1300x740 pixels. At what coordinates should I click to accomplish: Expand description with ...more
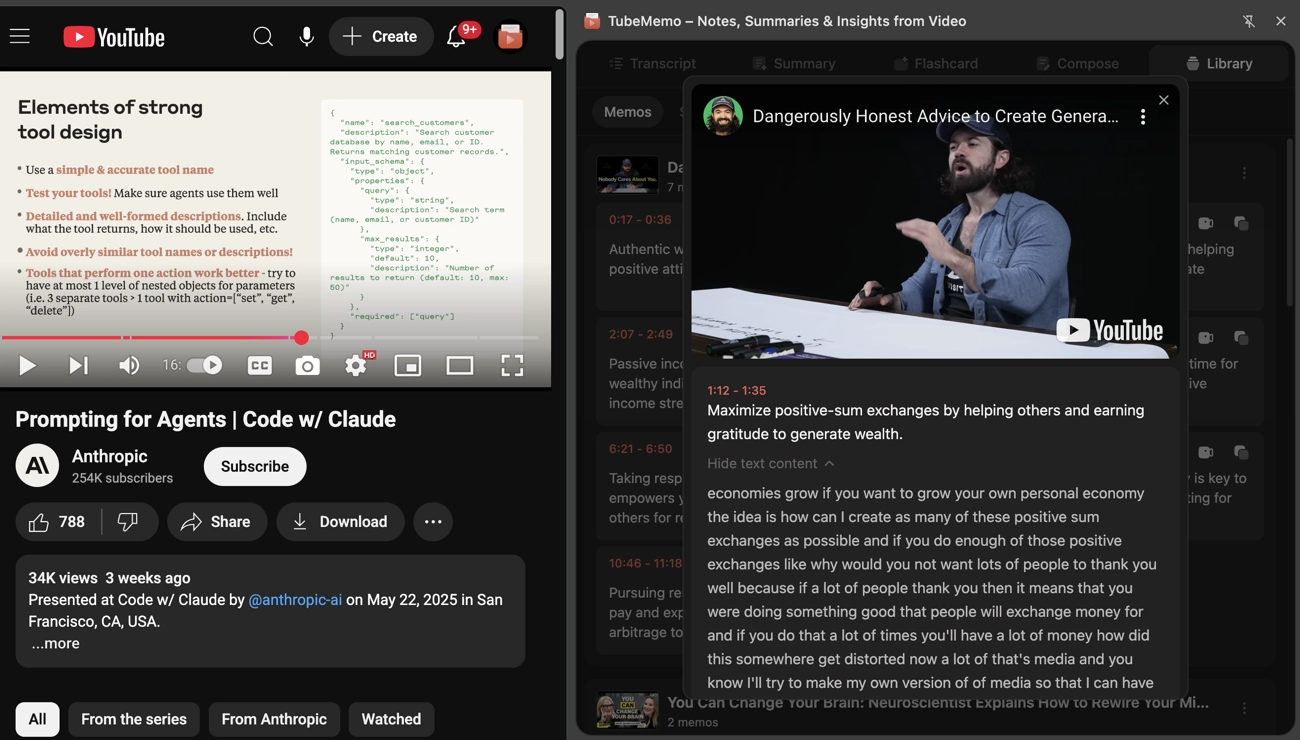pyautogui.click(x=55, y=644)
